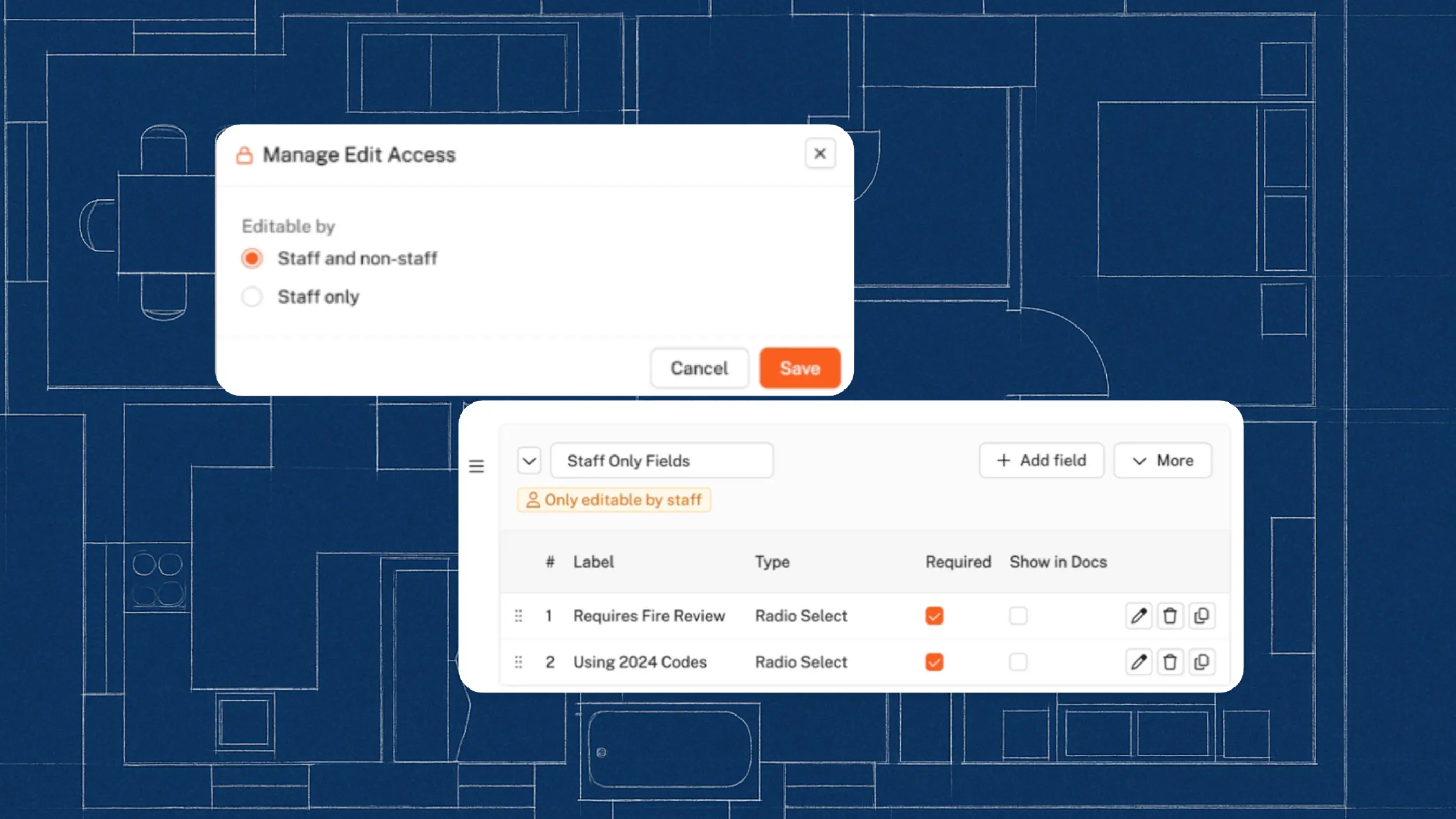
Task: Select the Staff only radio option
Action: 252,297
